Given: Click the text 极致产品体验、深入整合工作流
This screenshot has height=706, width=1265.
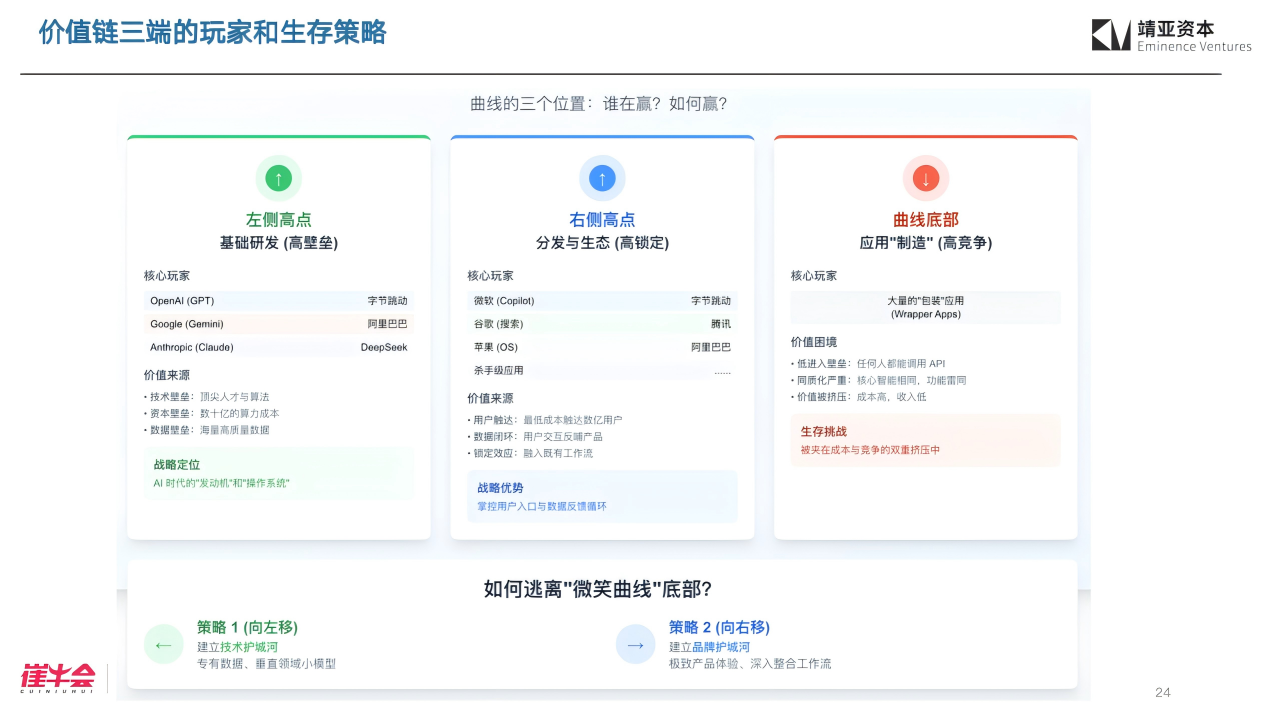Looking at the screenshot, I should [x=750, y=664].
